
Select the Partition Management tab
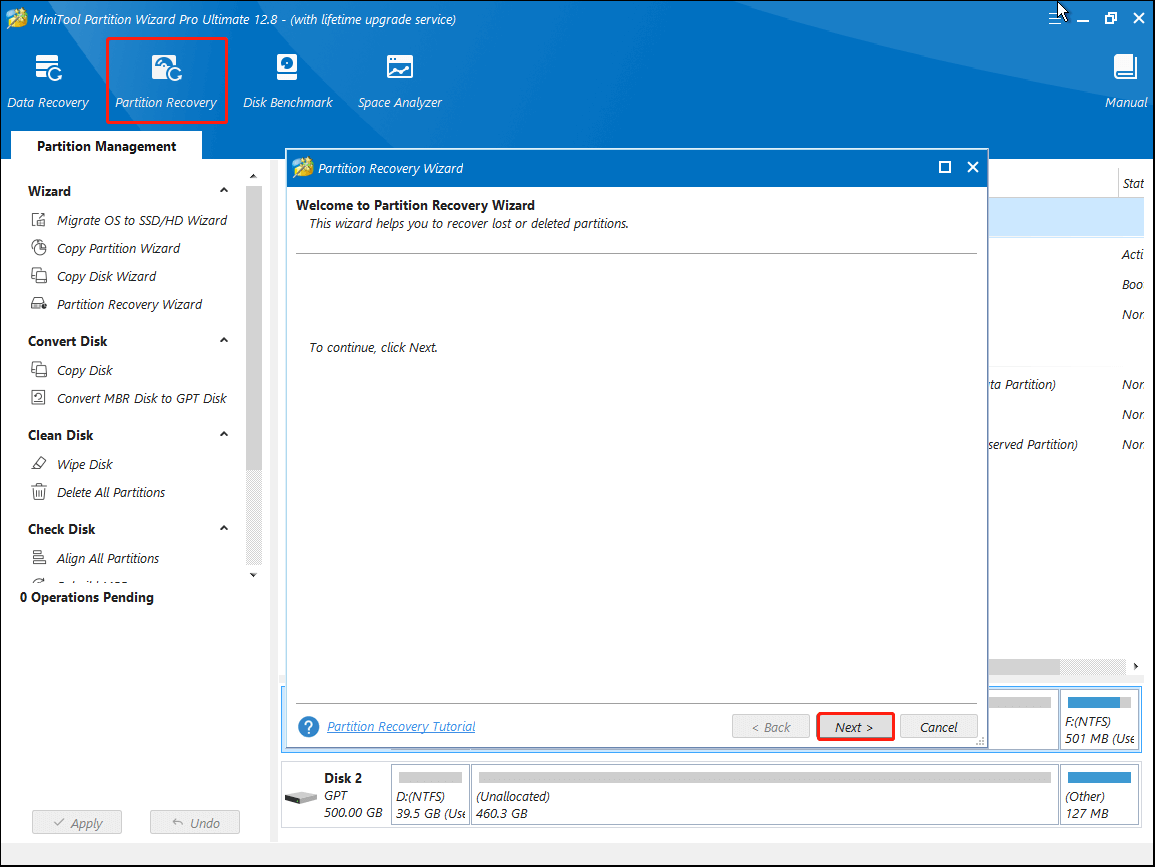click(107, 146)
